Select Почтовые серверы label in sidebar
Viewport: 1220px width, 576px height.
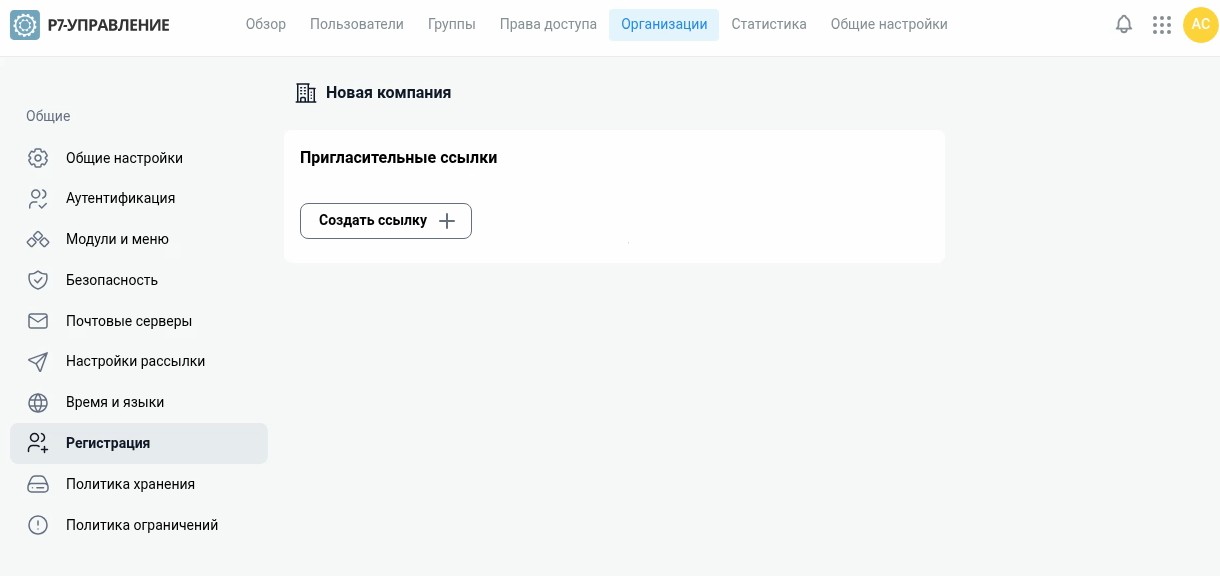(x=129, y=321)
